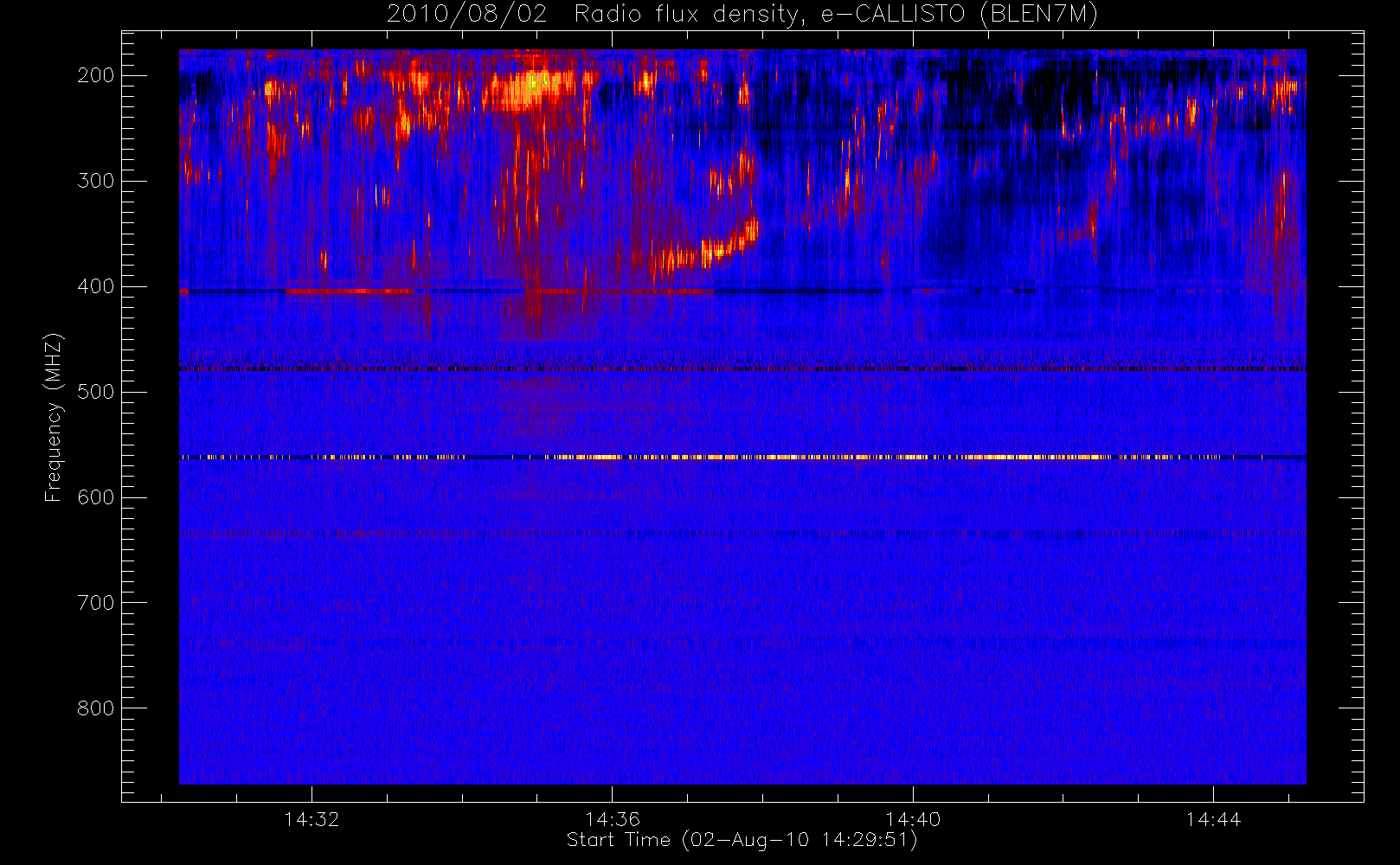This screenshot has width=1400, height=865.
Task: Click the 14:44 time tick label
Action: (1213, 819)
